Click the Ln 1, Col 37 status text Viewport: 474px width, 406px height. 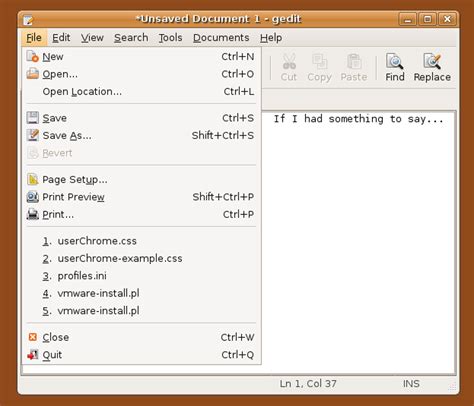[308, 383]
